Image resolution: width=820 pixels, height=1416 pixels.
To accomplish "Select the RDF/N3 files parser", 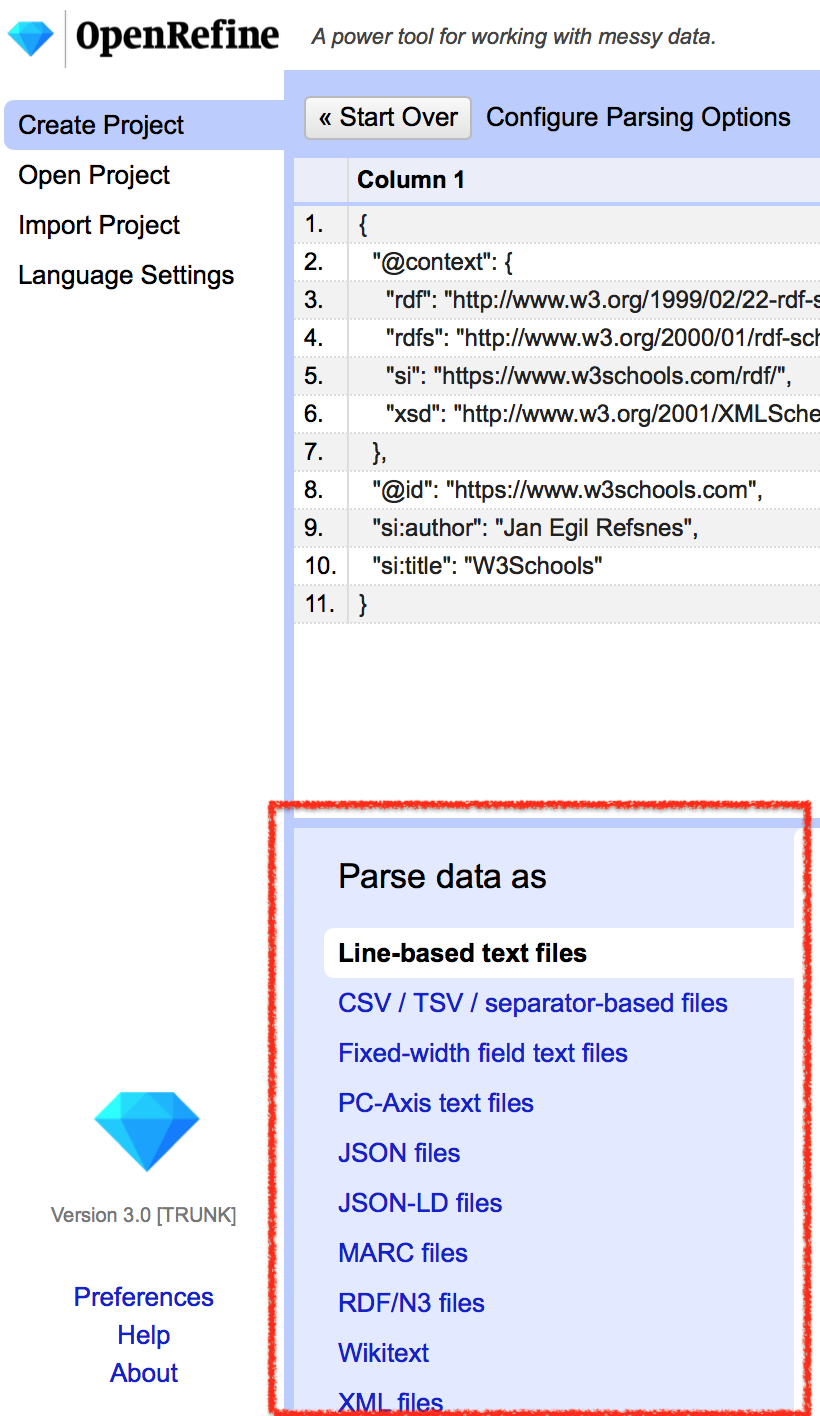I will tap(411, 1303).
